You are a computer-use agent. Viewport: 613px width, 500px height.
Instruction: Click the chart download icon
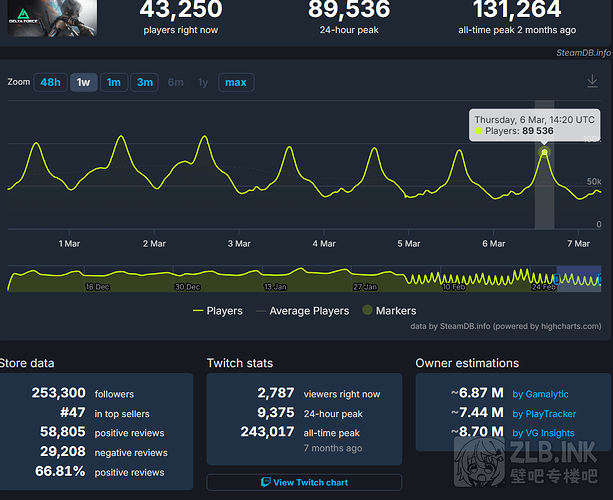[592, 82]
